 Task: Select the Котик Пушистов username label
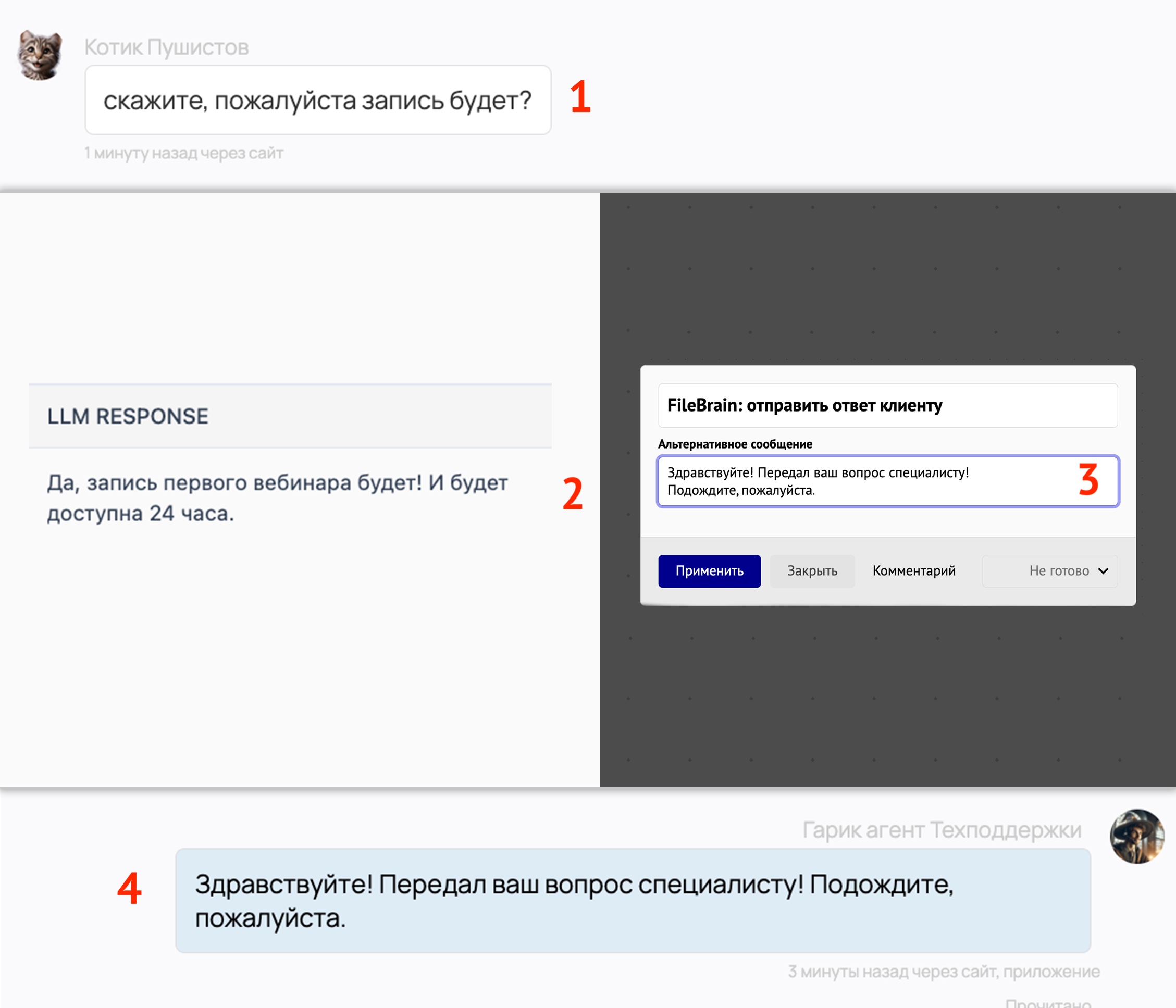pos(166,47)
